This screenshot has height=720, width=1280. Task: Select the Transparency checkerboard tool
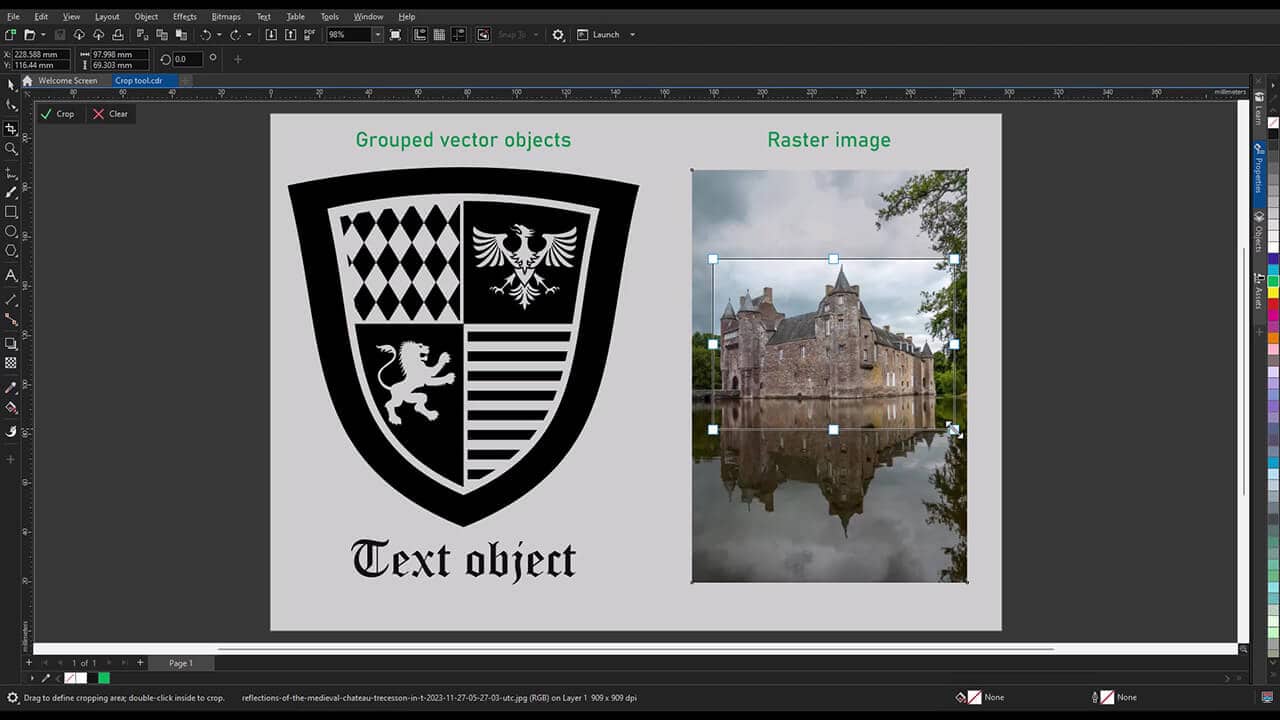[11, 363]
